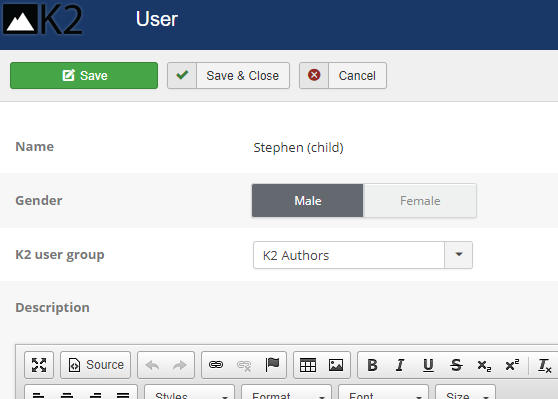Toggle underline formatting
The width and height of the screenshot is (558, 399).
pyautogui.click(x=428, y=365)
